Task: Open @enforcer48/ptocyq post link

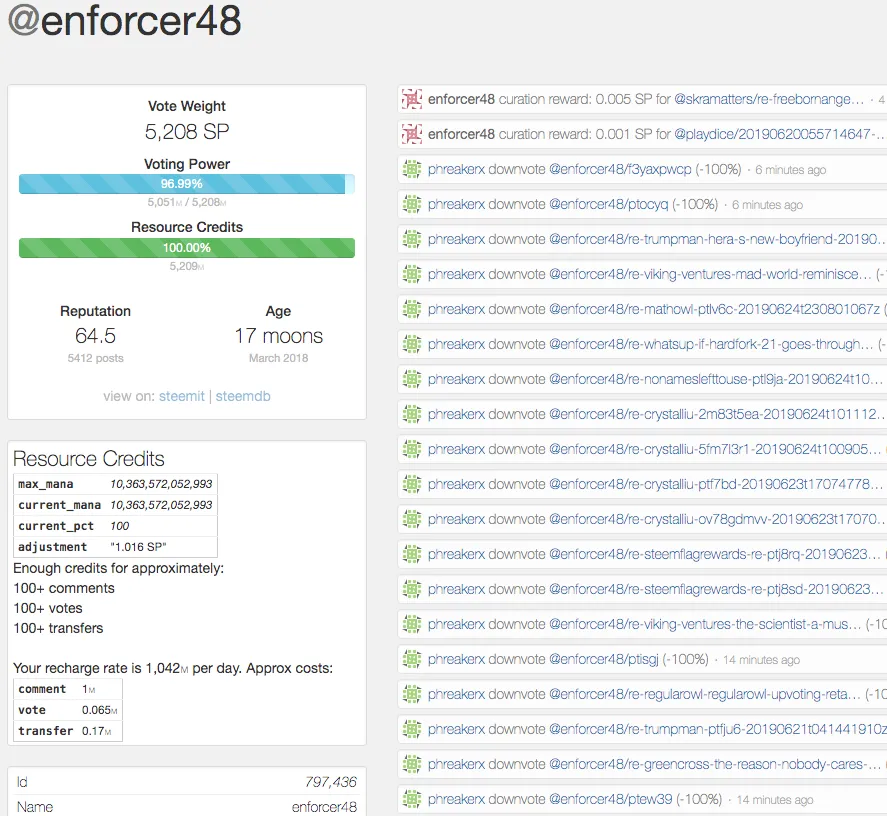Action: click(x=609, y=204)
